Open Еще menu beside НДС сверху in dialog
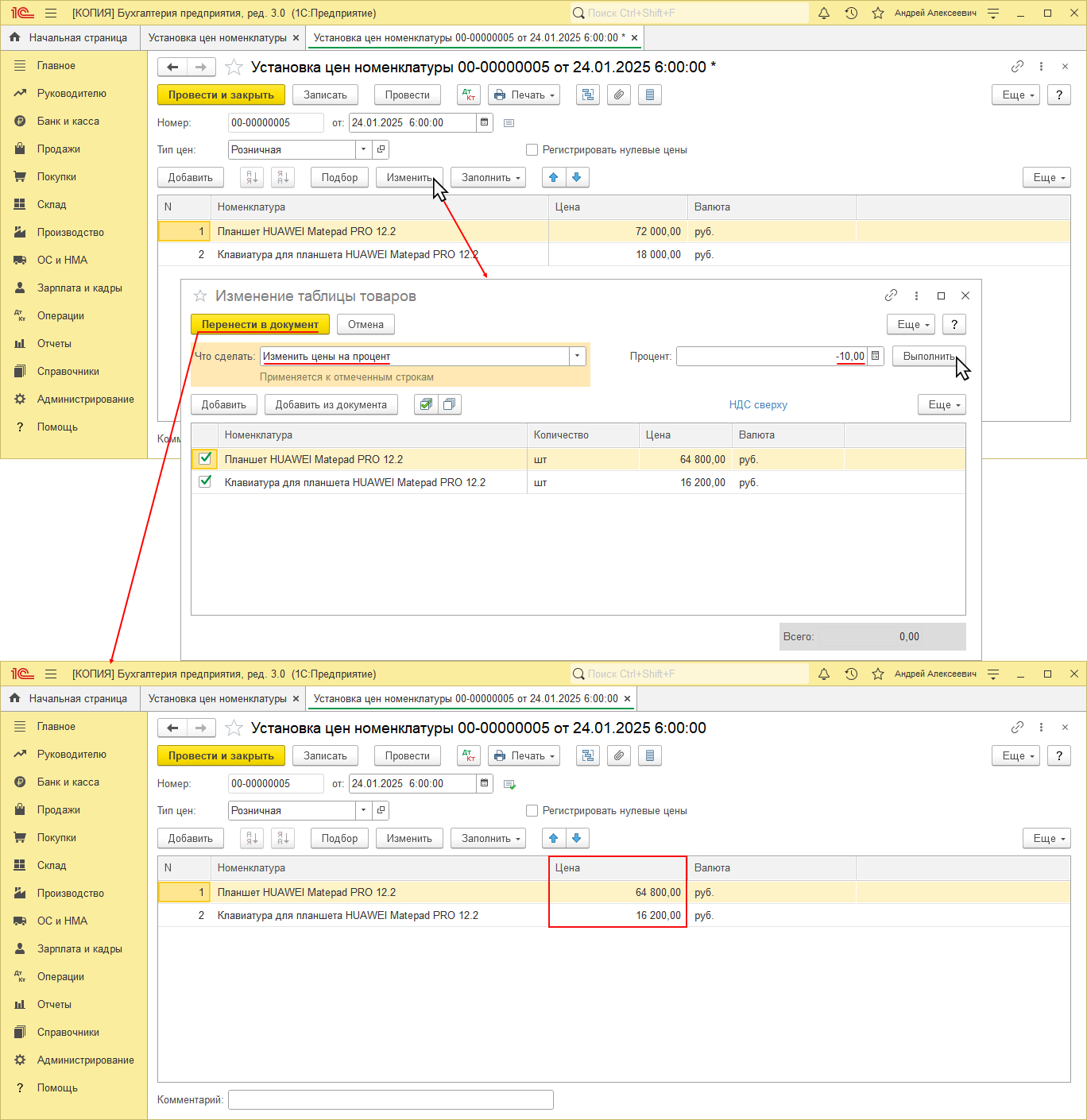1087x1120 pixels. [942, 404]
